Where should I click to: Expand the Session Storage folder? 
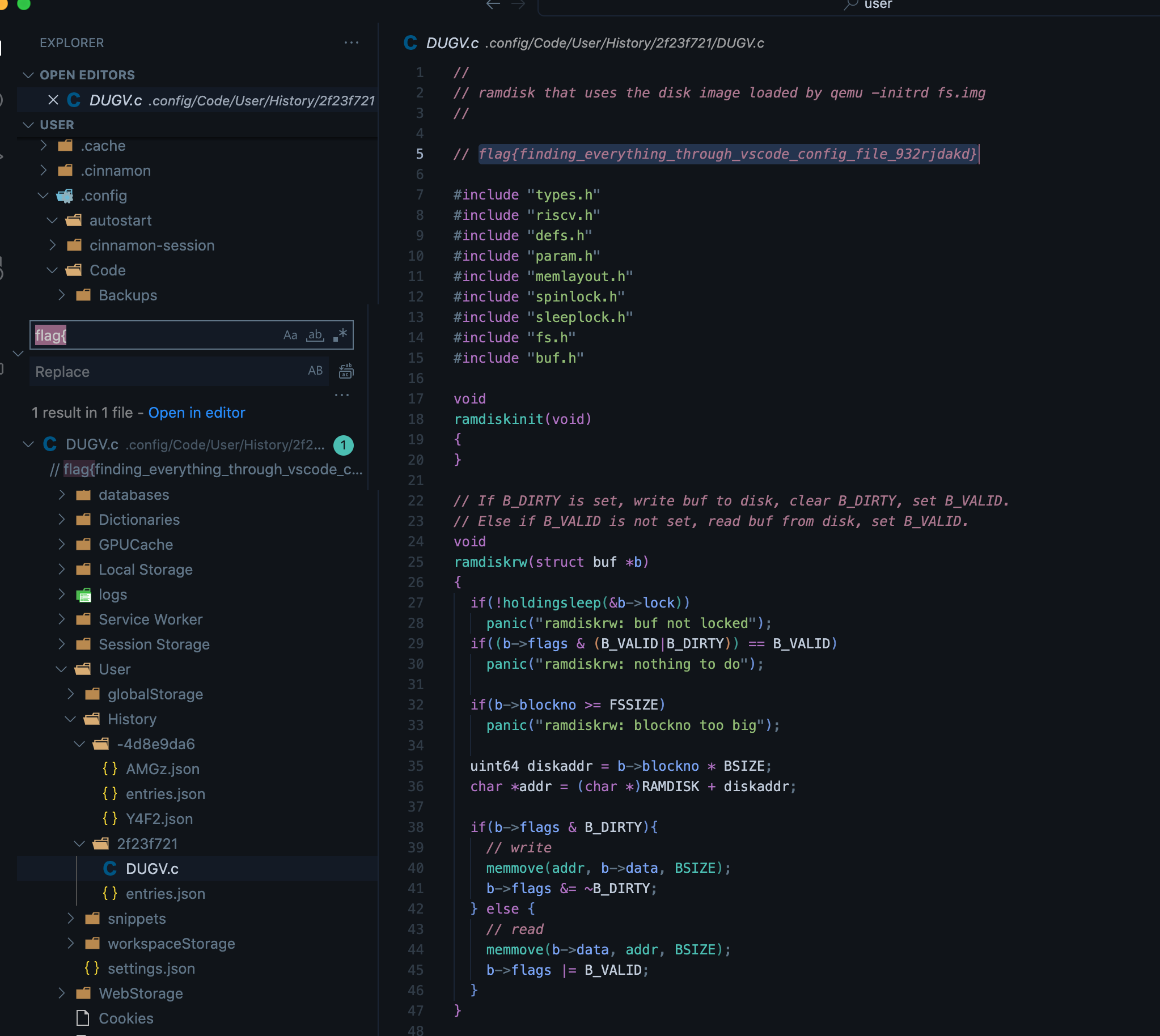click(x=61, y=644)
